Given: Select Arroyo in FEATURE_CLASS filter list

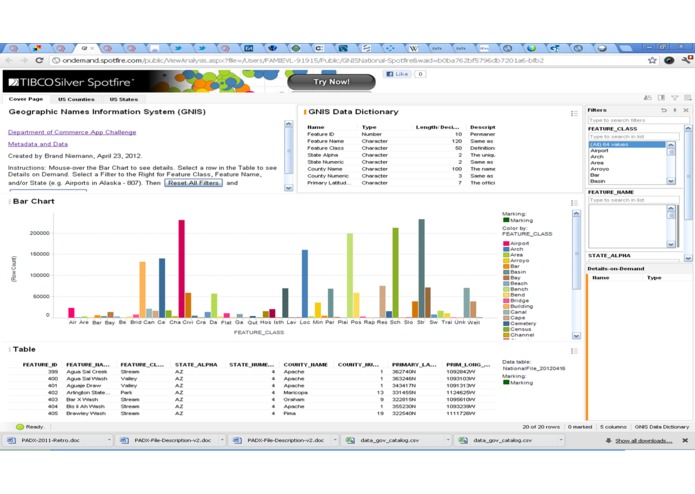Looking at the screenshot, I should pos(600,169).
